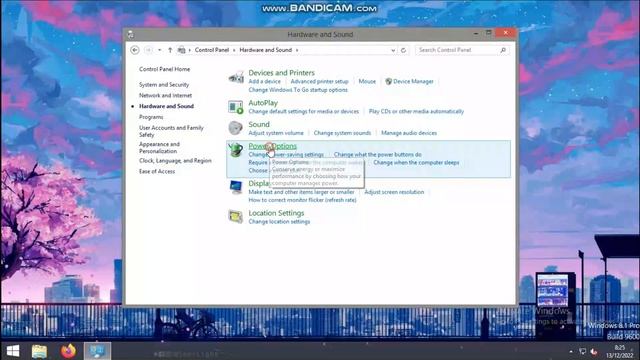Open Programs category in sidebar

click(151, 117)
